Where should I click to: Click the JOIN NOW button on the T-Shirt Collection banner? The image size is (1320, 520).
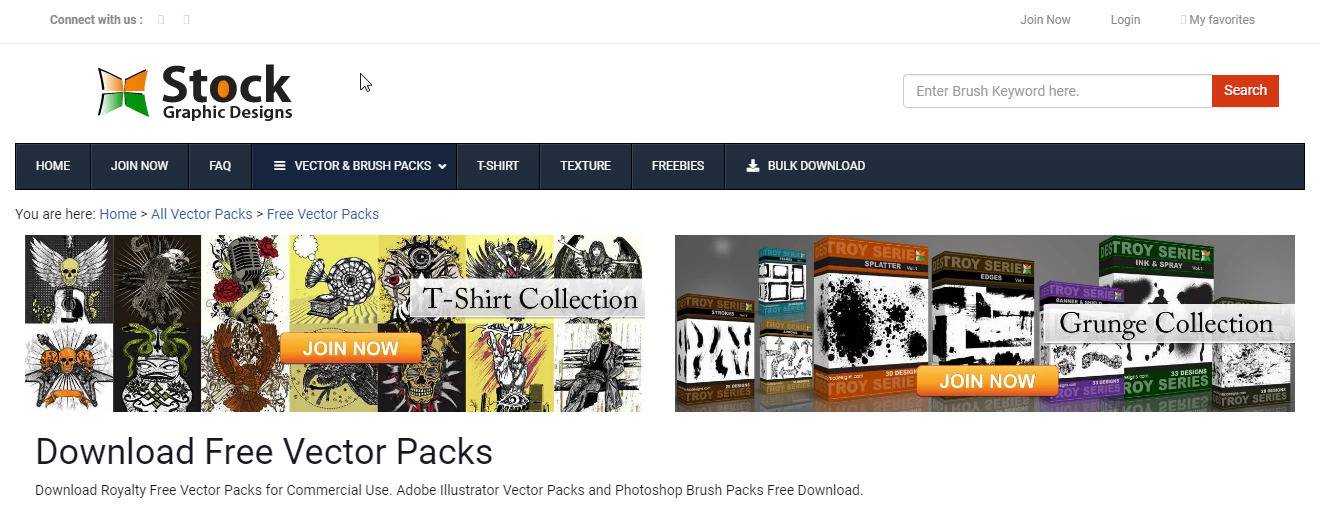(x=350, y=348)
